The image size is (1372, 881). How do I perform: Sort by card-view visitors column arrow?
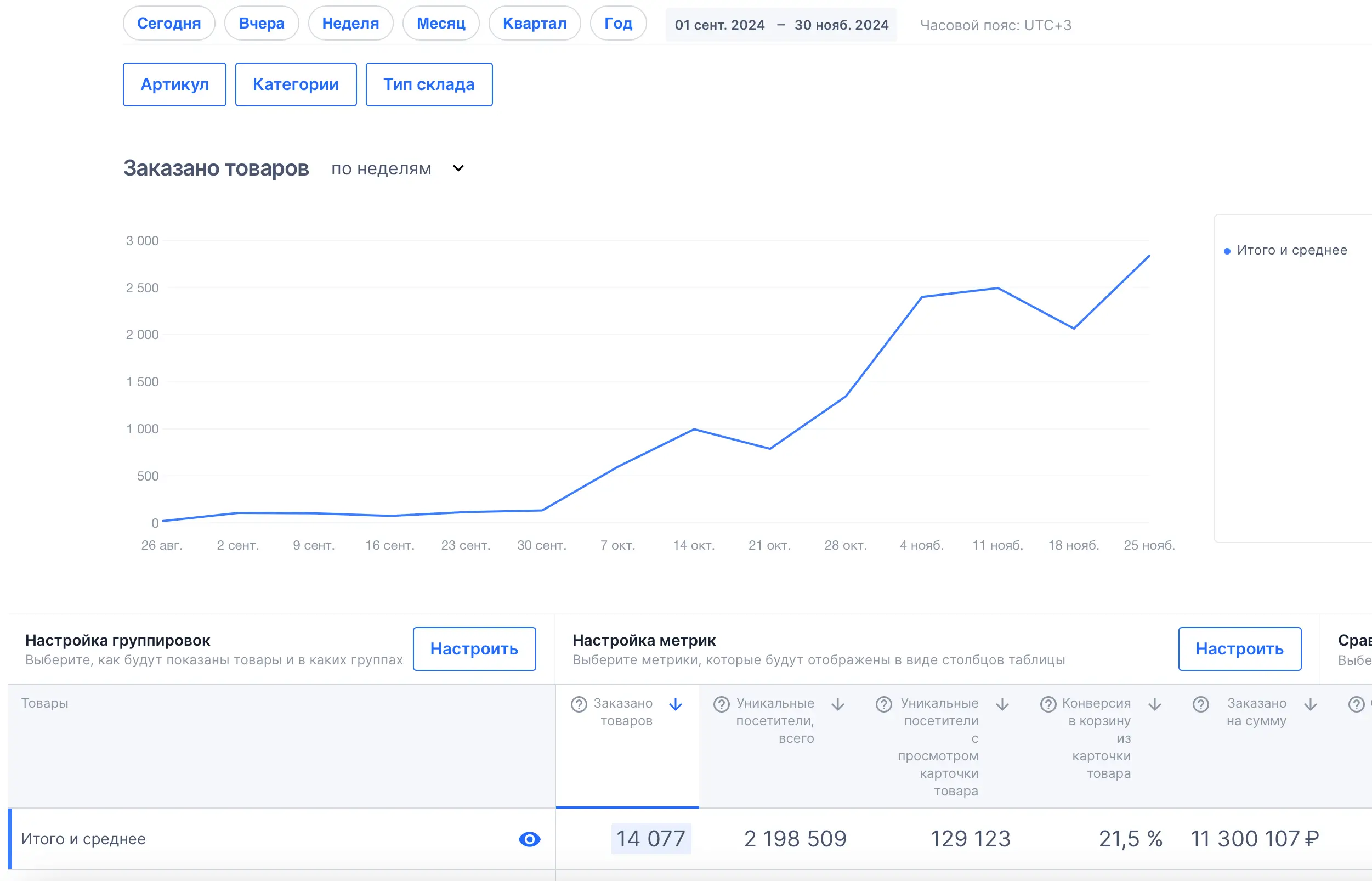(x=1002, y=704)
